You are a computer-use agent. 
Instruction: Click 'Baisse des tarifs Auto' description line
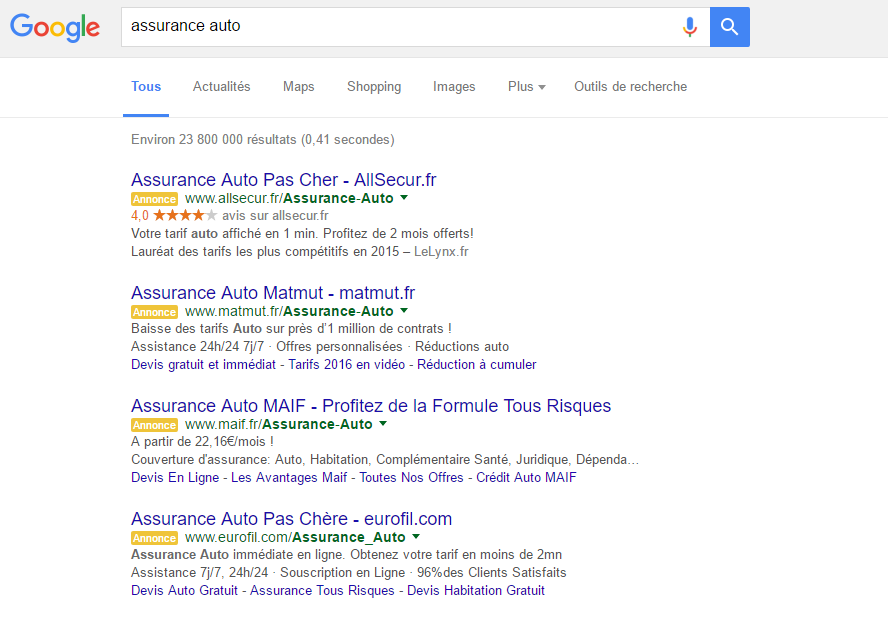[x=291, y=329]
